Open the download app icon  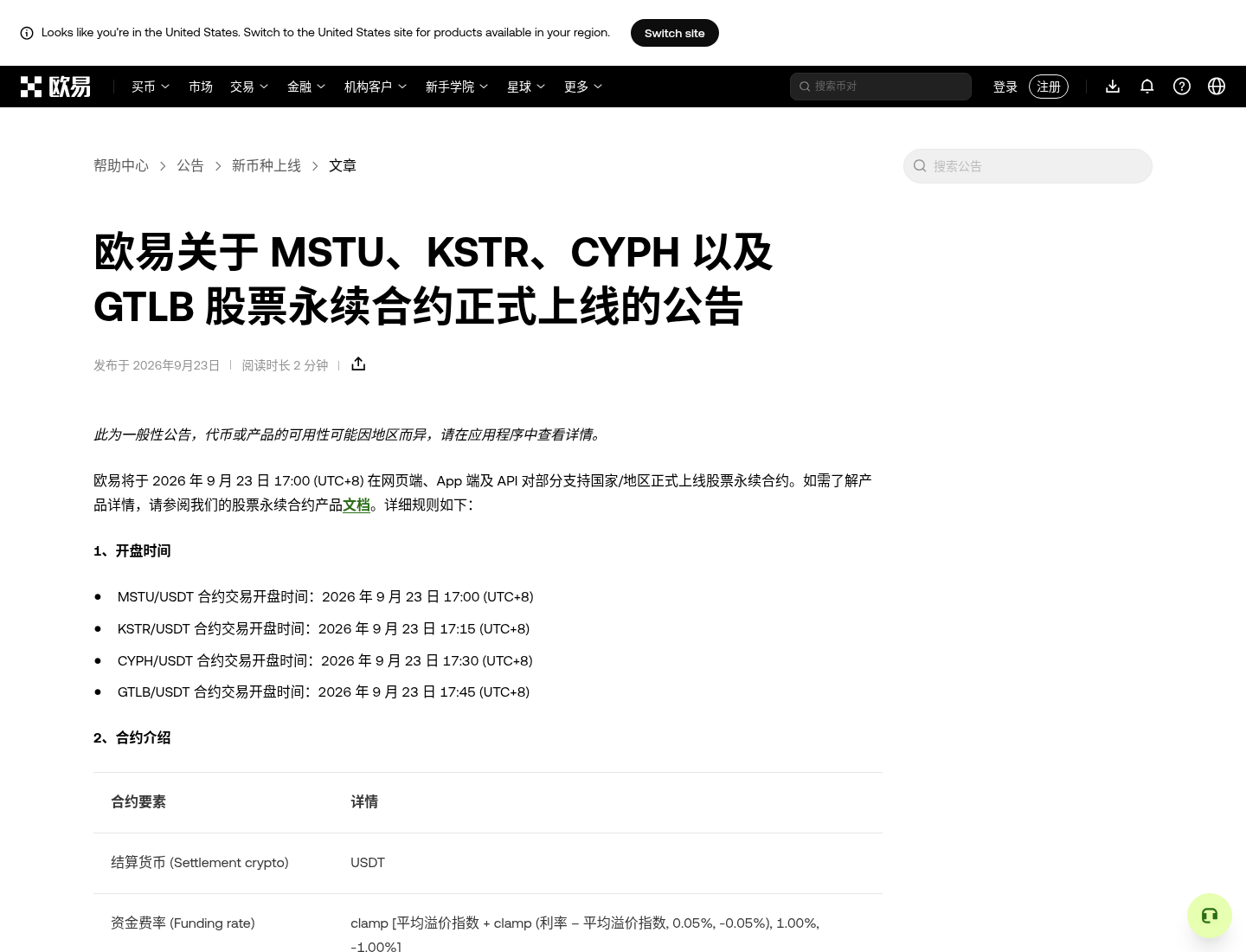[1113, 87]
